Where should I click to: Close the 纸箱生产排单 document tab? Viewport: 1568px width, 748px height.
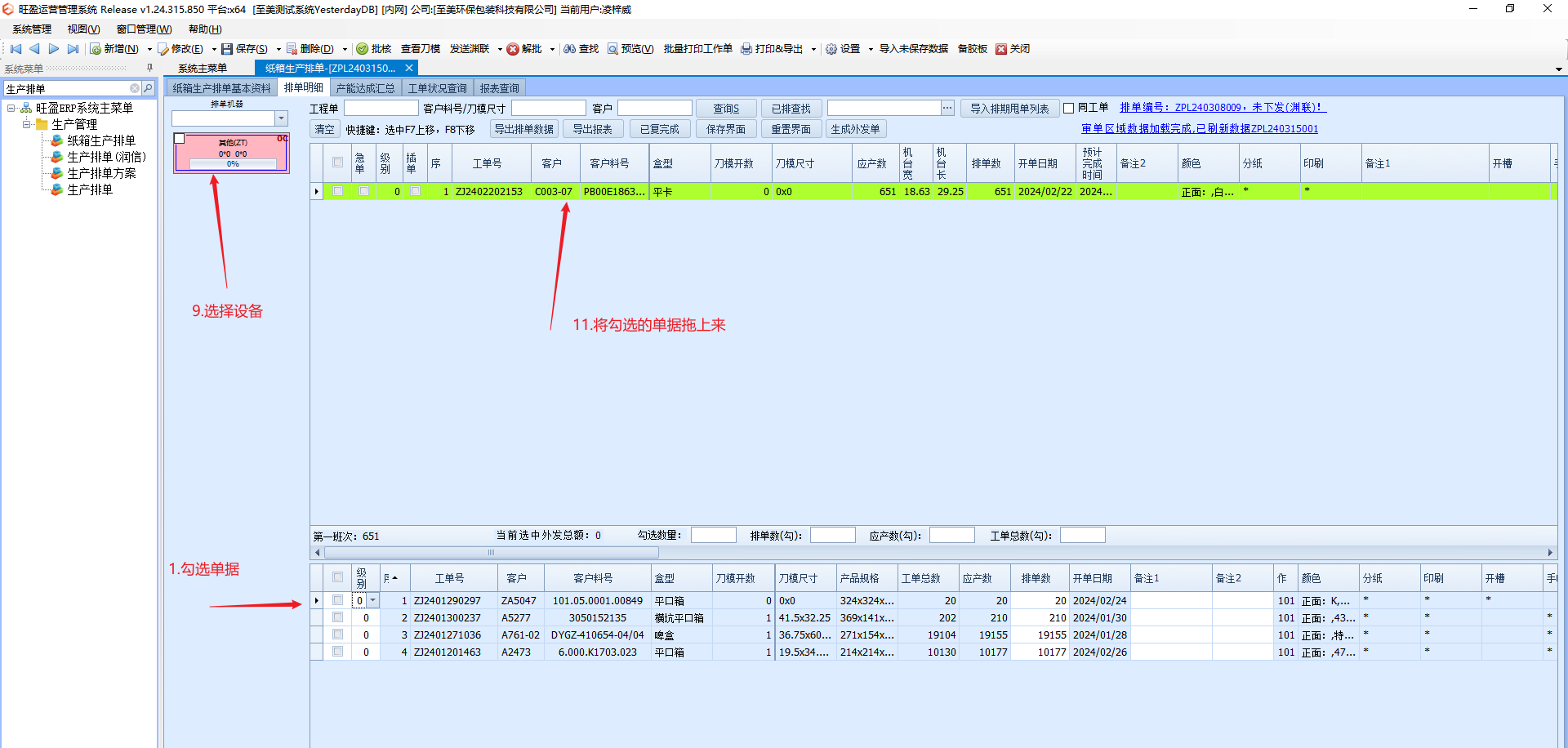pos(409,68)
